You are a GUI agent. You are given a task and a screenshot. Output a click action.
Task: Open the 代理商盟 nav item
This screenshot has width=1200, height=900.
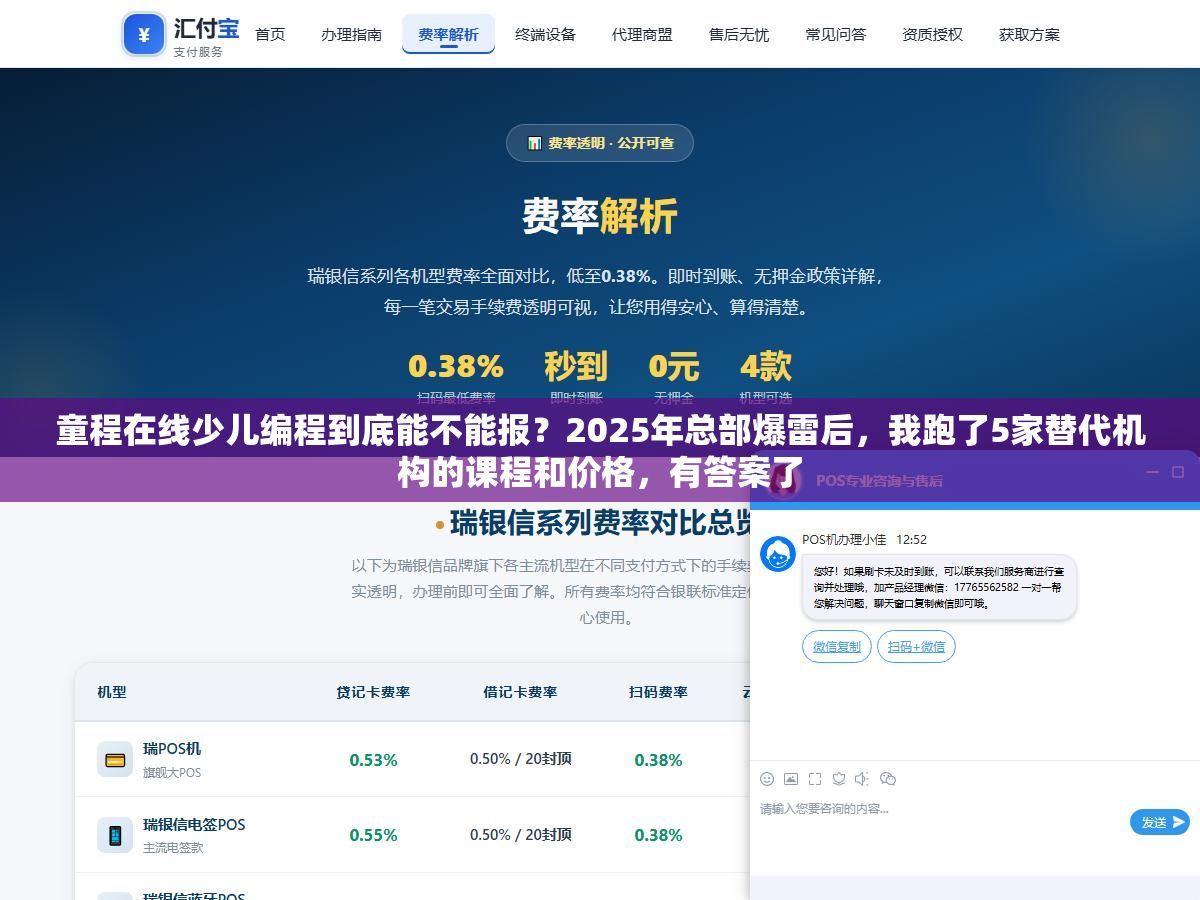(x=642, y=34)
